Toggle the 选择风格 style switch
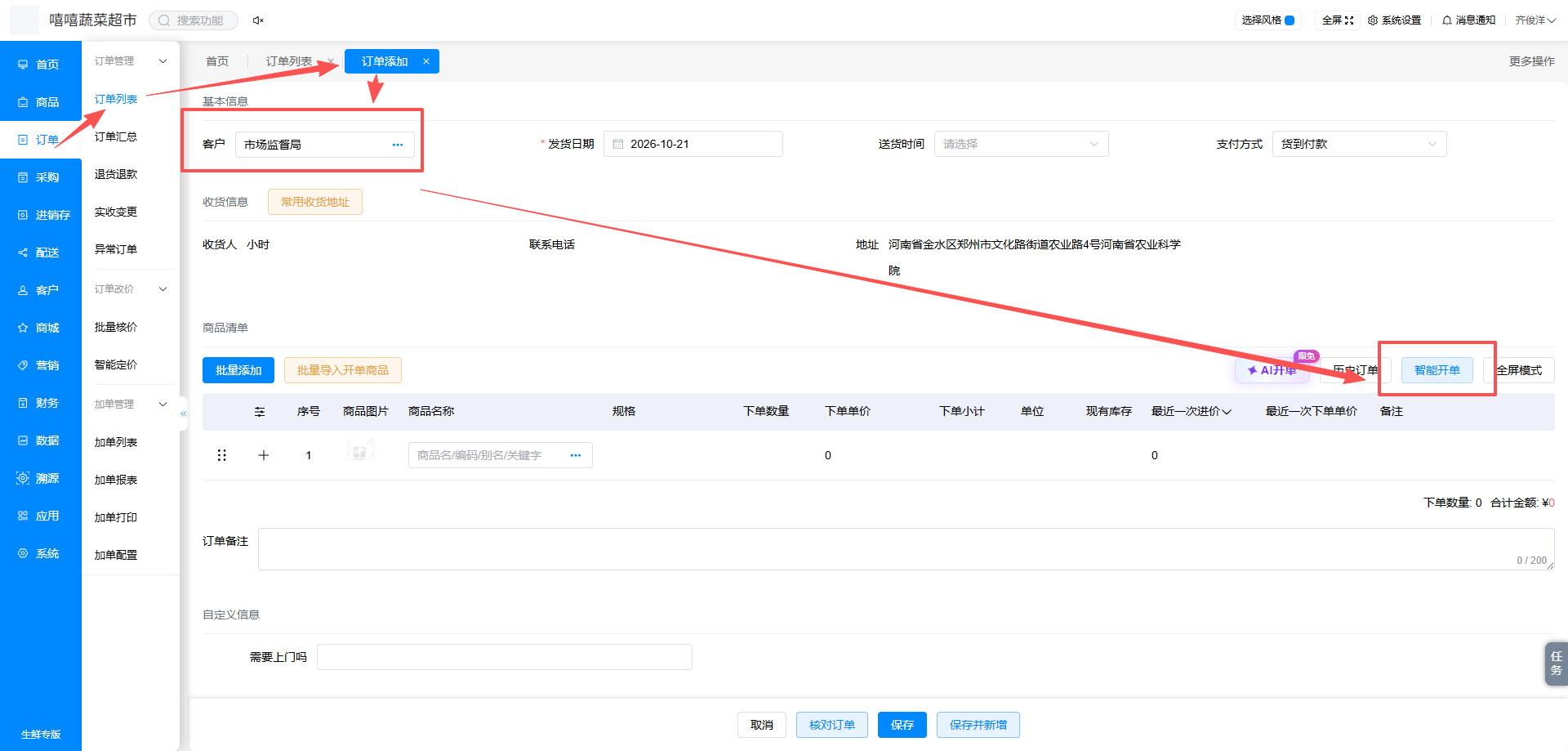 (1290, 20)
